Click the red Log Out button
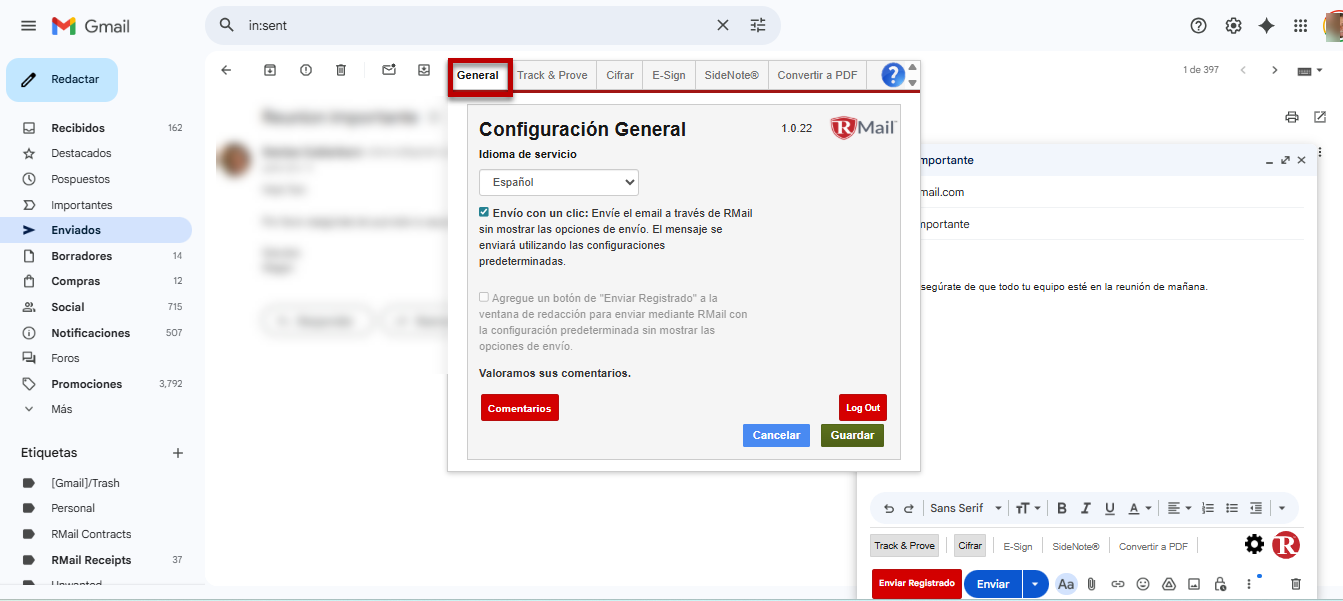This screenshot has width=1343, height=601. coord(862,408)
